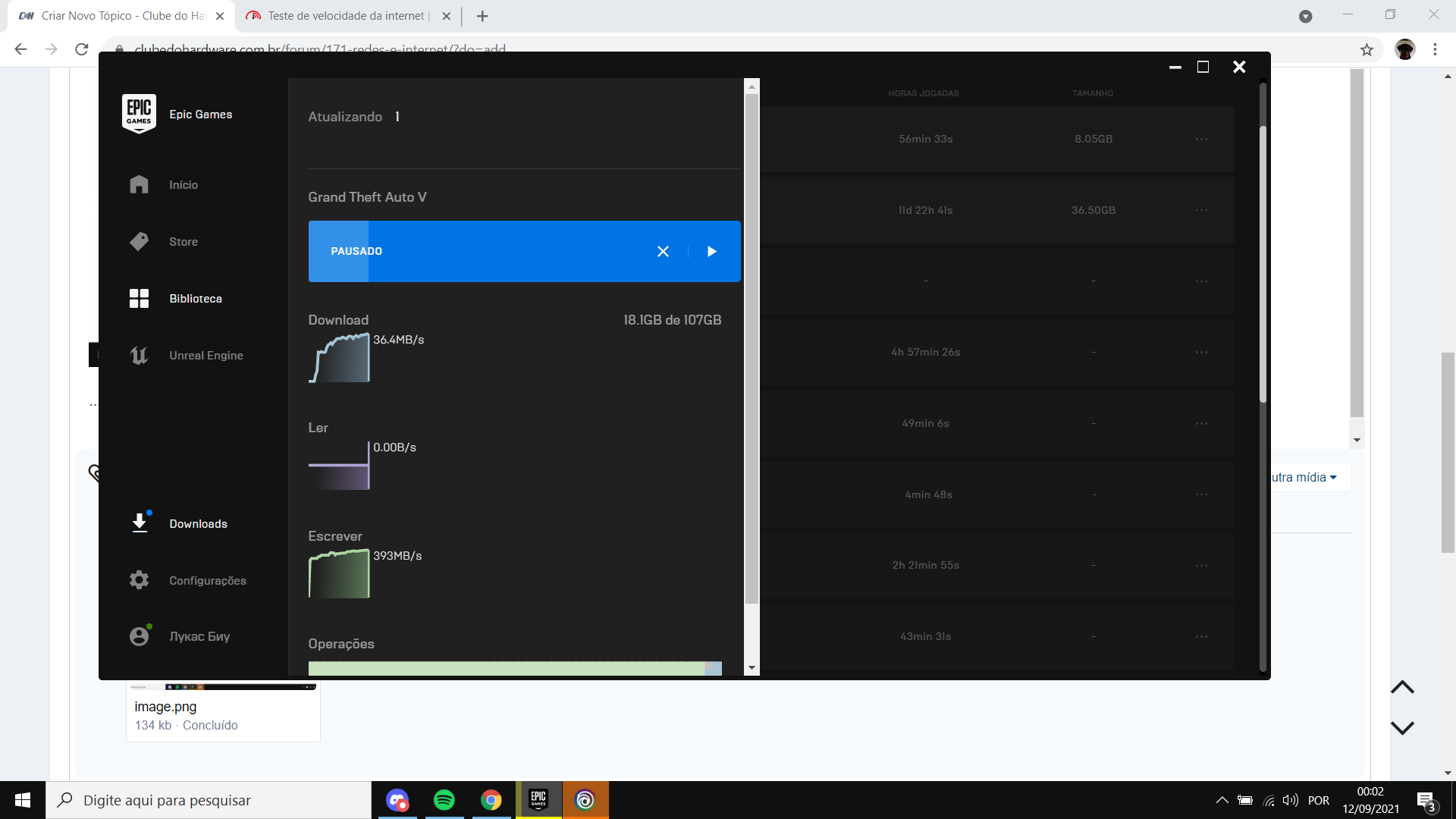Screen dimensions: 1456x819
Task: Open Discord from the taskbar
Action: [x=397, y=800]
